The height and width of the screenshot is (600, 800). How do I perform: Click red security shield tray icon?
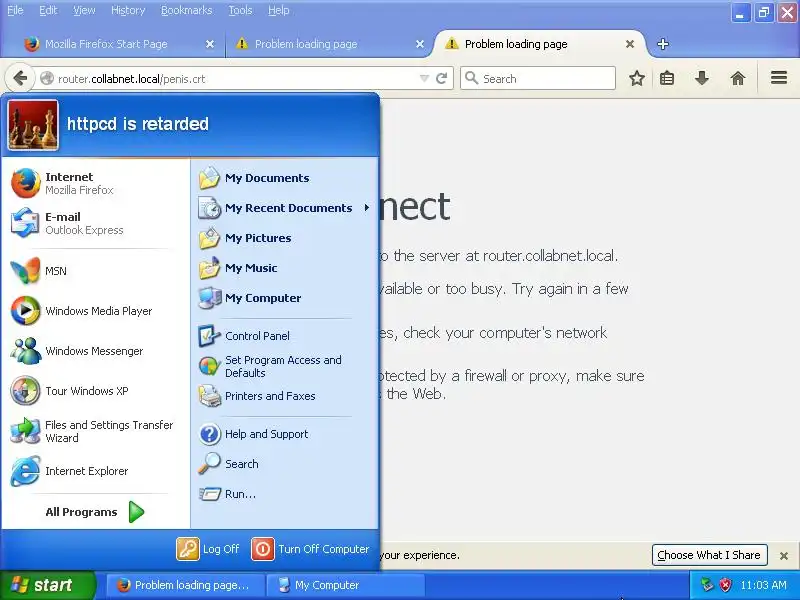tap(724, 585)
